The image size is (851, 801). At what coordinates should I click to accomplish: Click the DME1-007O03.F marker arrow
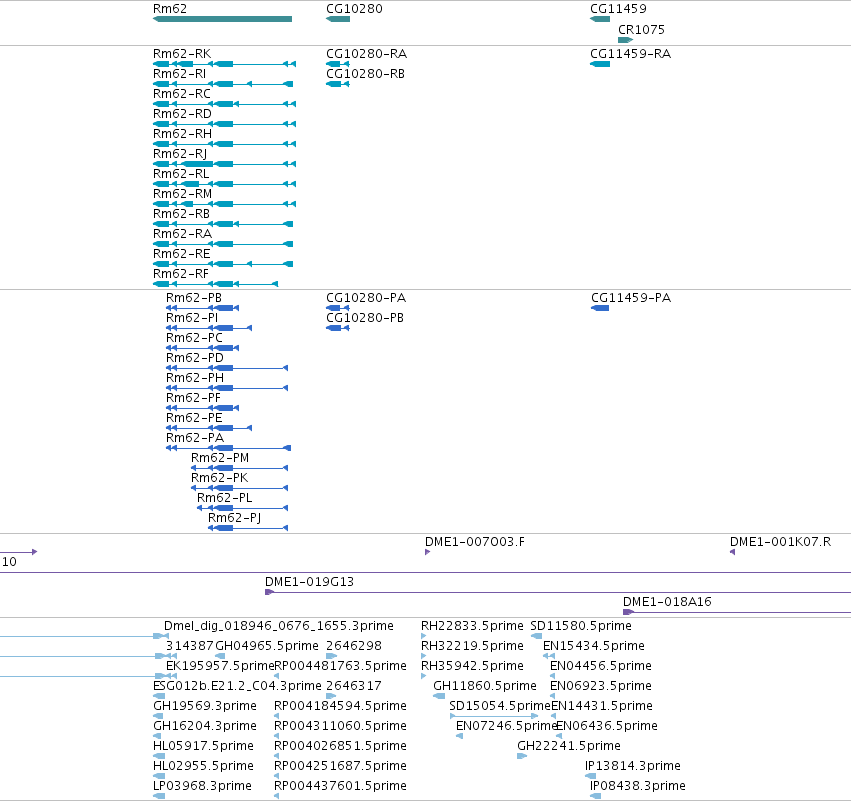click(428, 552)
